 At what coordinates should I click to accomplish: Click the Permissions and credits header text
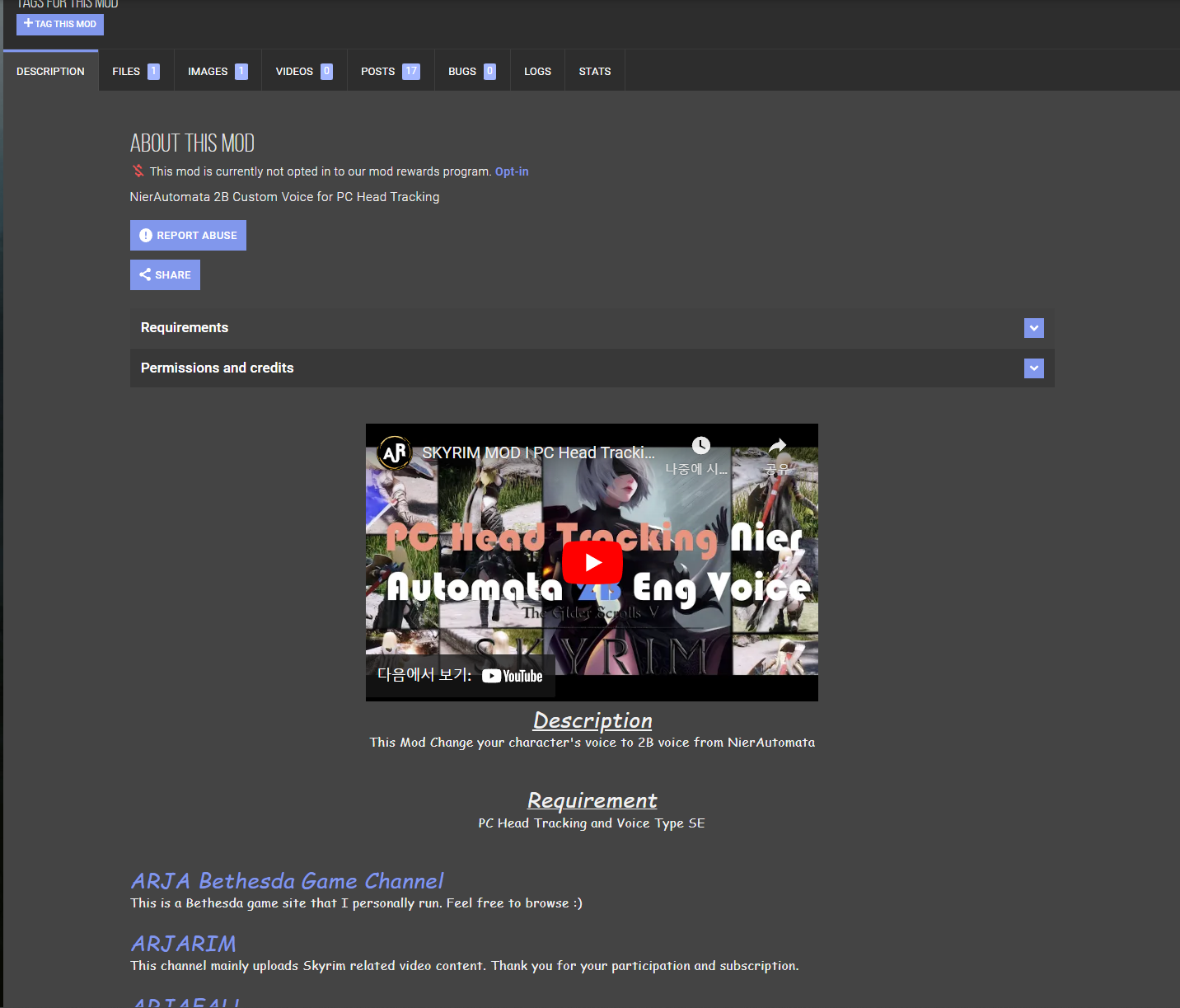click(218, 368)
